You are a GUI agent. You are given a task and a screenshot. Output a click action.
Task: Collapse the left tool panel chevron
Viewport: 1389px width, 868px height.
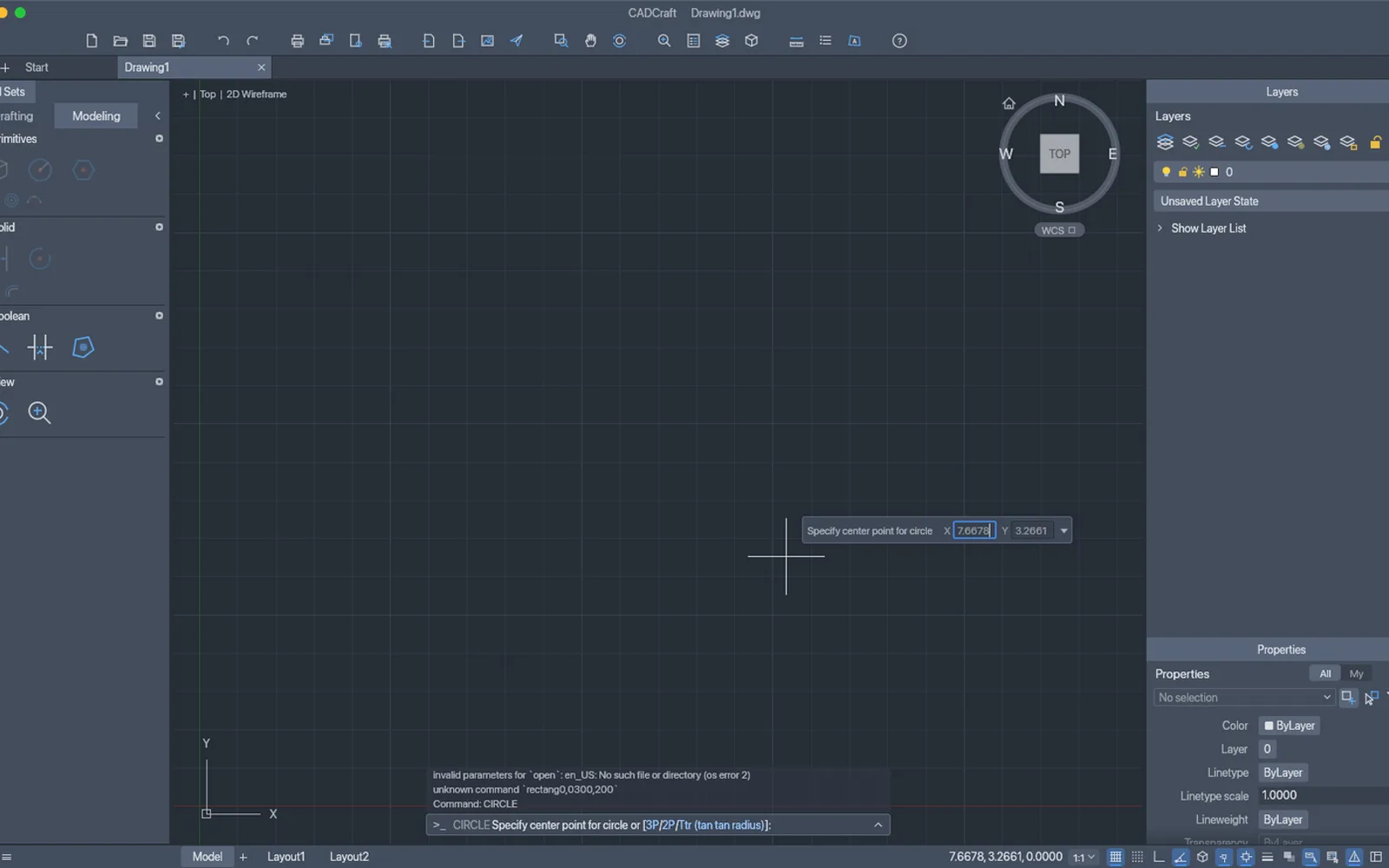click(157, 115)
